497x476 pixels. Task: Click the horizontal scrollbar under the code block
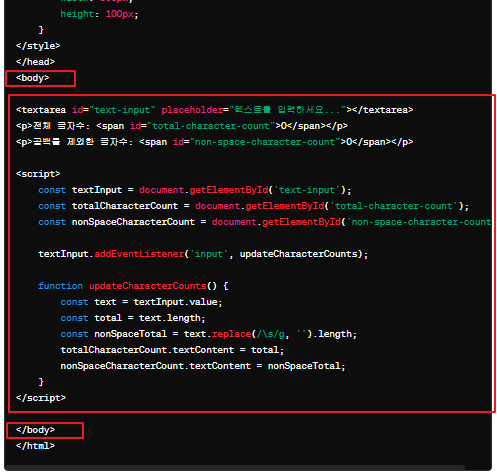point(235,467)
